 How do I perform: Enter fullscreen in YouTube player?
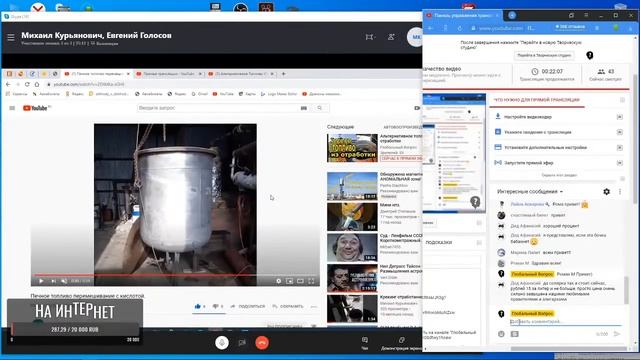coord(311,281)
